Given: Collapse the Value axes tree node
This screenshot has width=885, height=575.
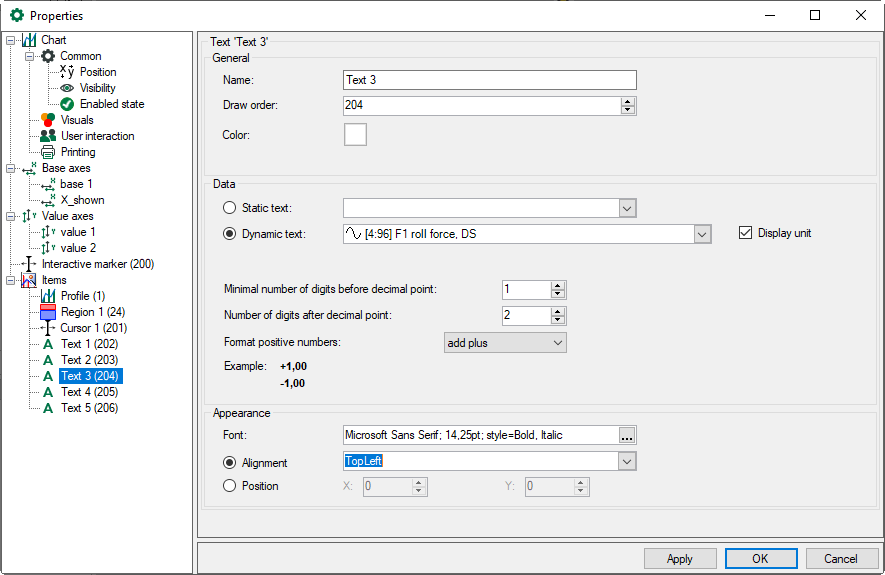Looking at the screenshot, I should (x=10, y=216).
